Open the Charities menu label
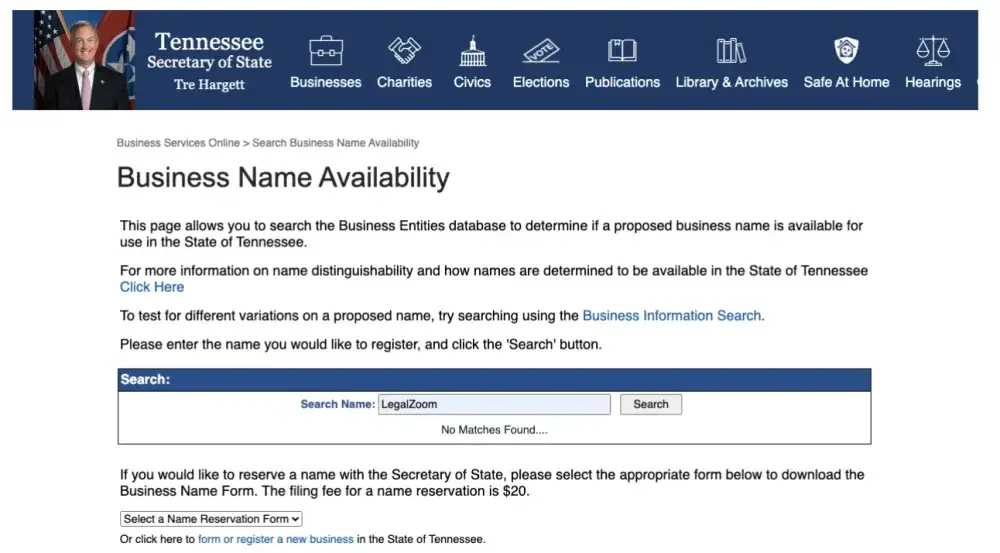Image resolution: width=1000 pixels, height=553 pixels. click(x=404, y=82)
